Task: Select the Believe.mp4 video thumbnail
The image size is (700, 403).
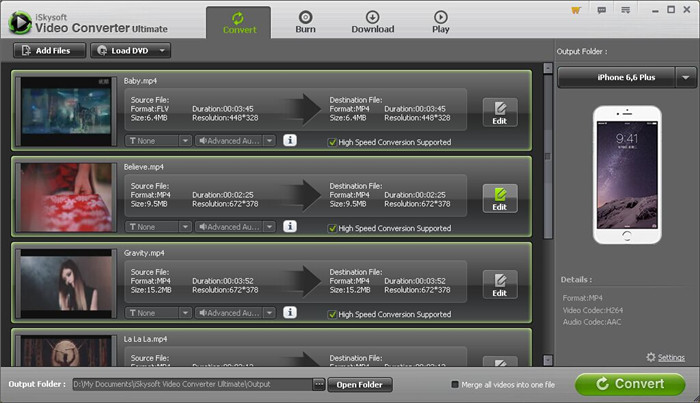Action: click(x=66, y=198)
